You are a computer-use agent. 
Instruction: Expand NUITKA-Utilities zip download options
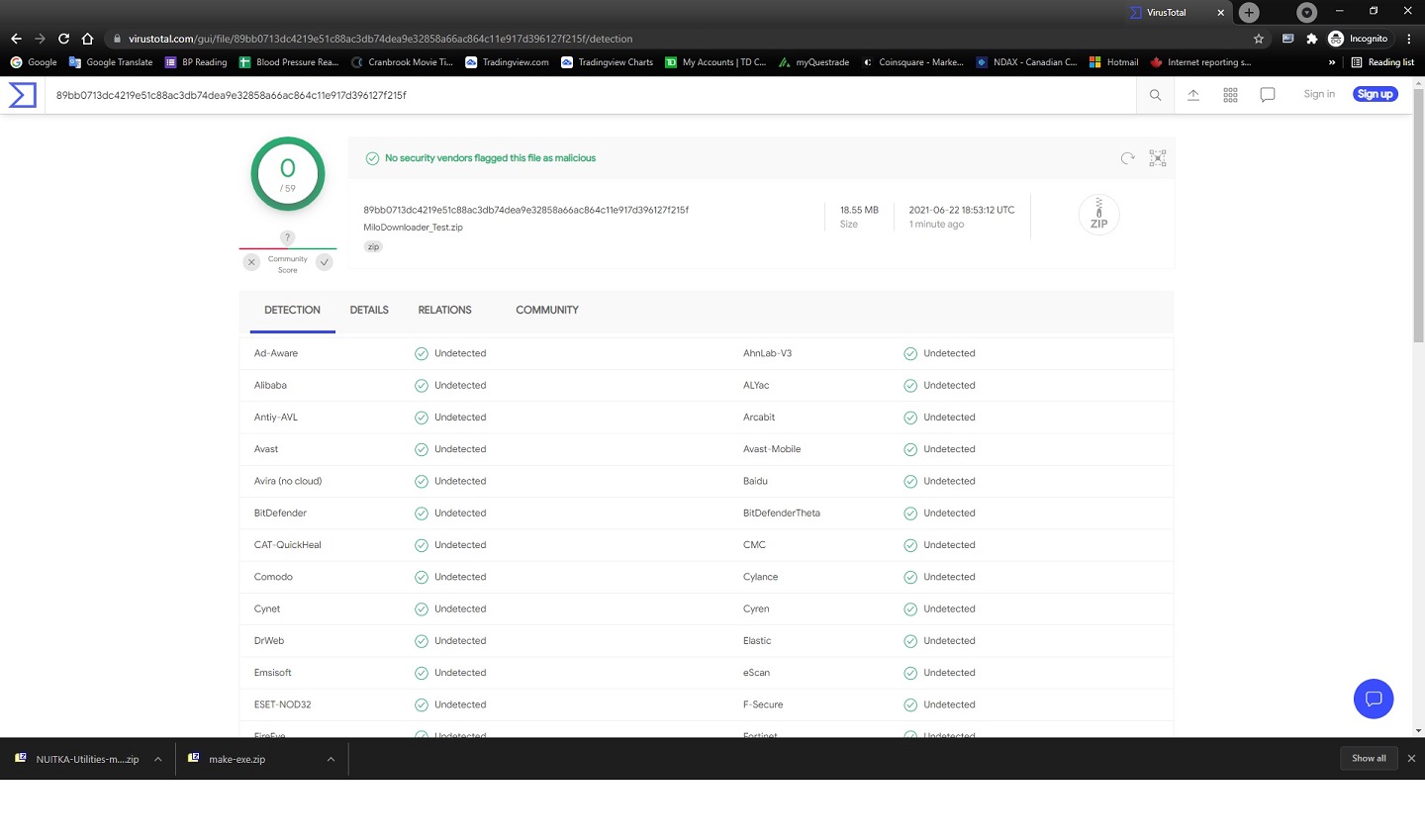(x=157, y=759)
